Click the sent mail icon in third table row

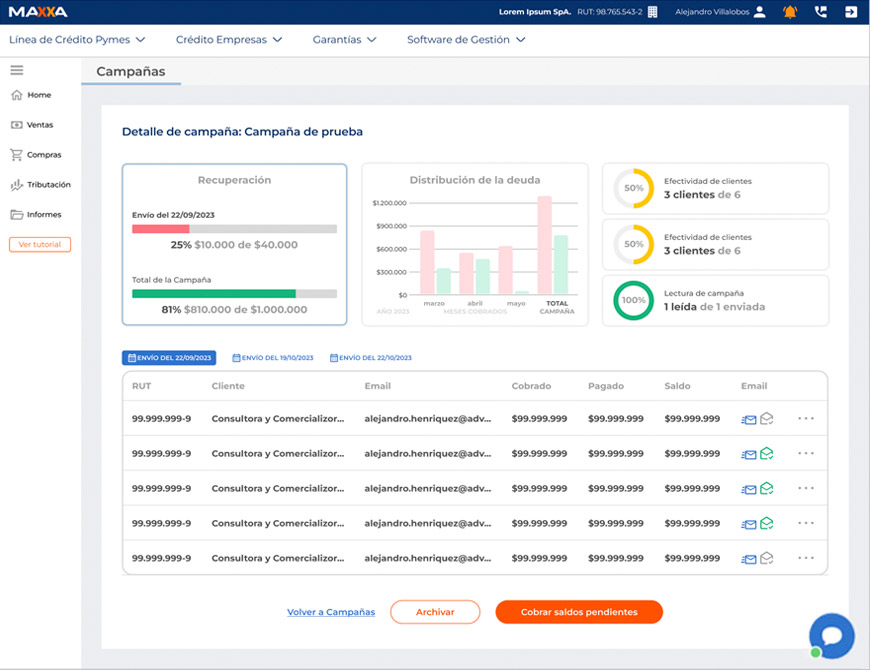[748, 489]
